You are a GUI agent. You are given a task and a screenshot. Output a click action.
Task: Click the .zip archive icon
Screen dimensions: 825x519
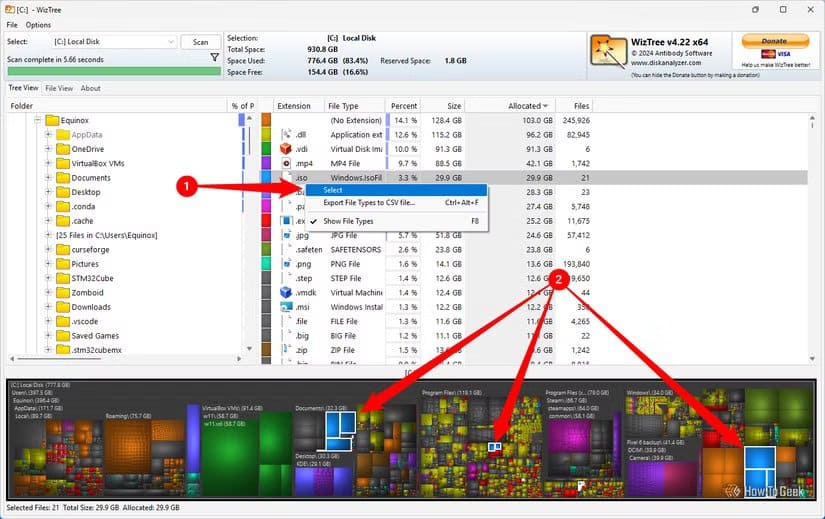[x=286, y=350]
